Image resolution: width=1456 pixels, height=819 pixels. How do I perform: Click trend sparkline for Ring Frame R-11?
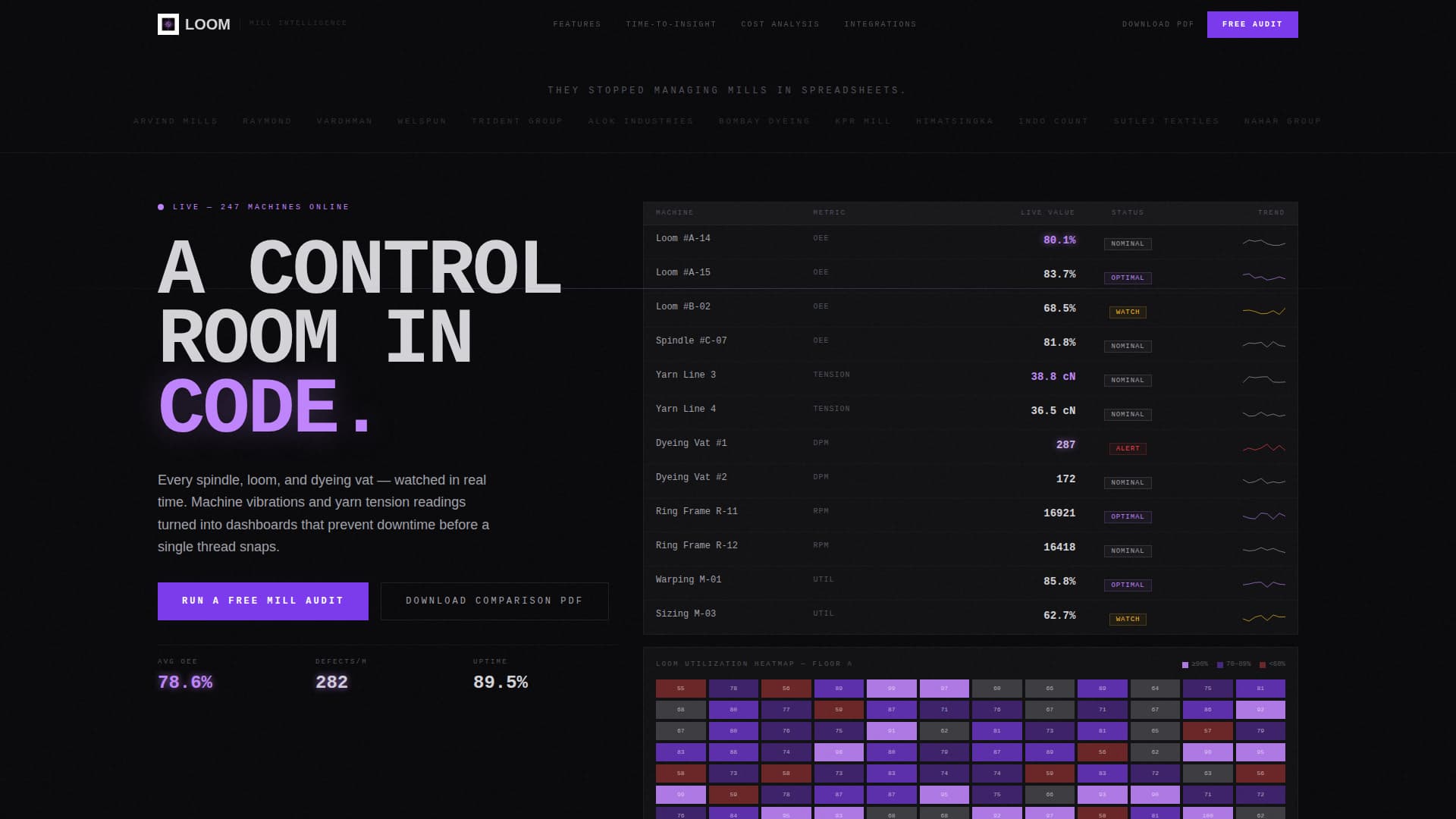coord(1264,516)
